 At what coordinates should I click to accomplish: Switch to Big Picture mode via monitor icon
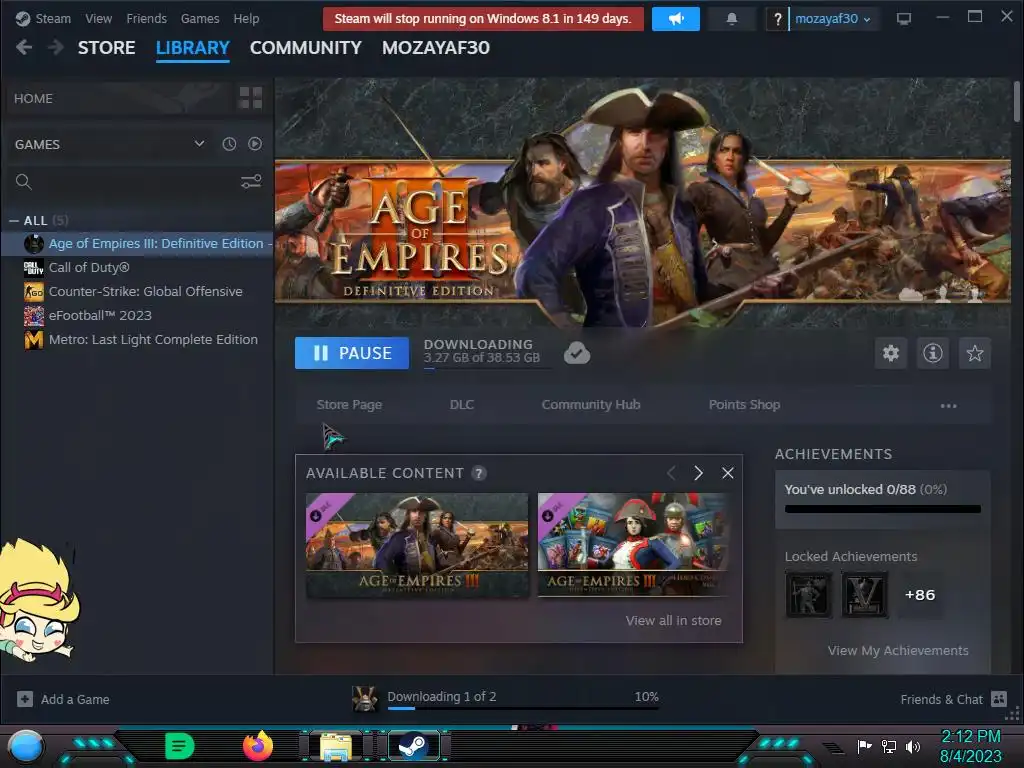pos(904,19)
